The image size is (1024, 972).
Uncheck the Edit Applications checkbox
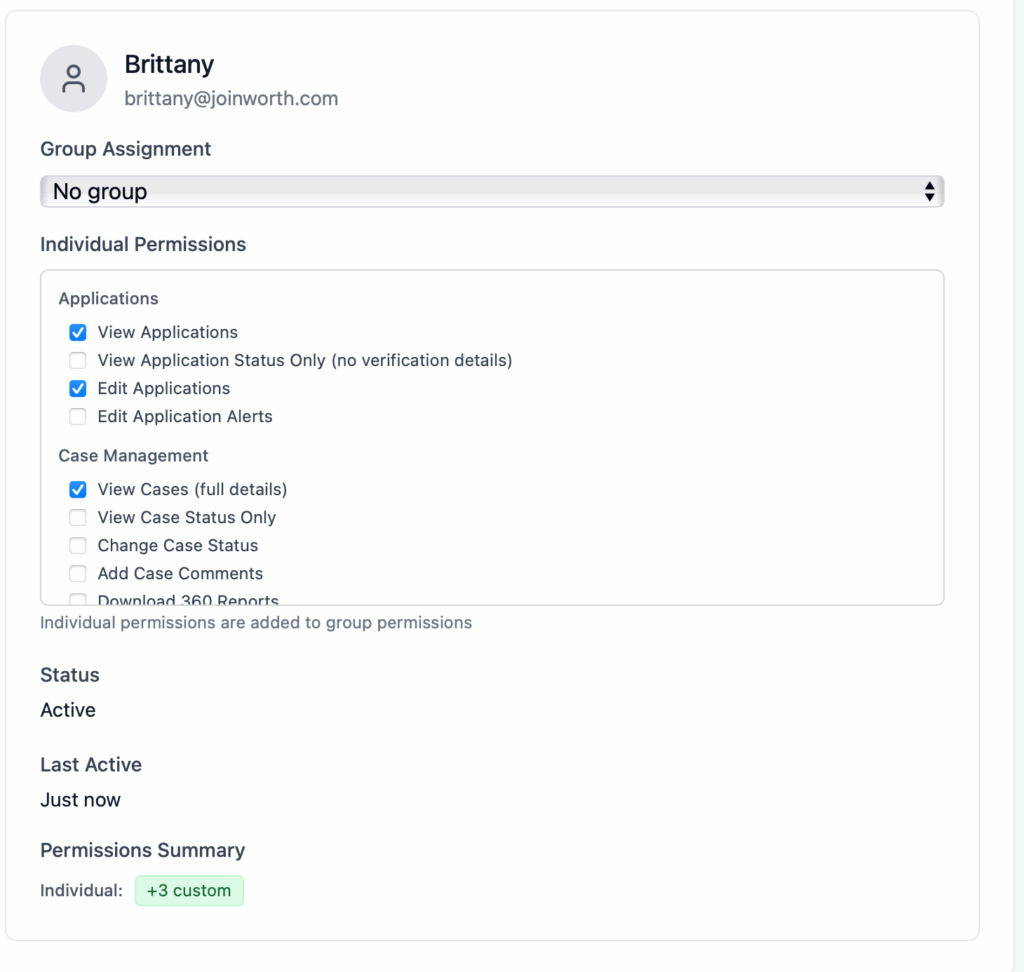click(78, 389)
